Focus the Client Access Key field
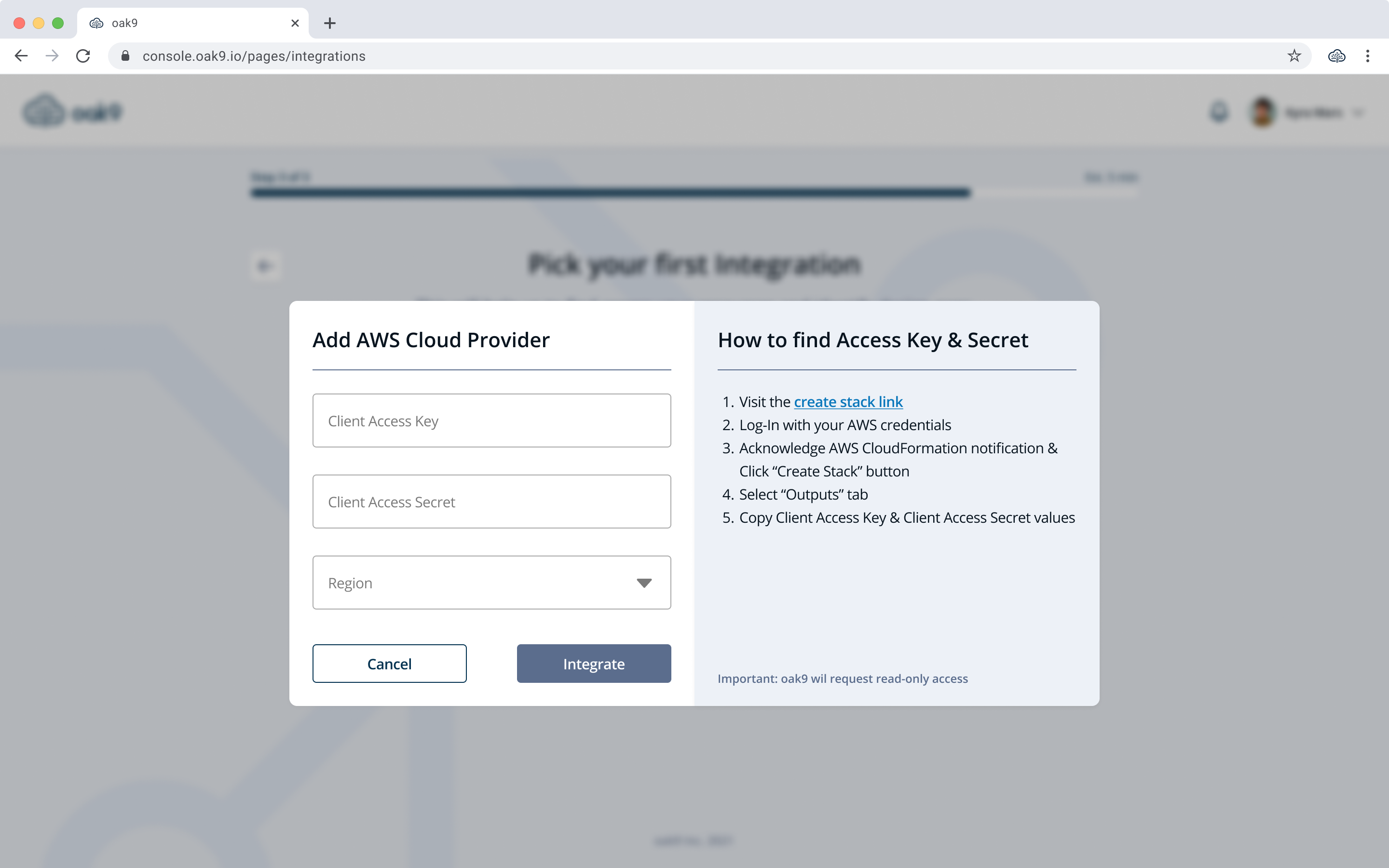1389x868 pixels. click(491, 421)
